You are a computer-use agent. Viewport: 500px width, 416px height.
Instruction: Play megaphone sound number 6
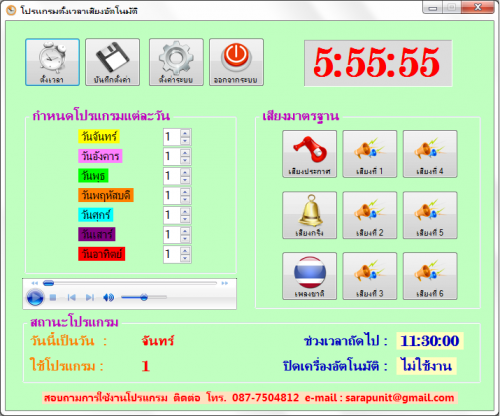click(x=430, y=276)
